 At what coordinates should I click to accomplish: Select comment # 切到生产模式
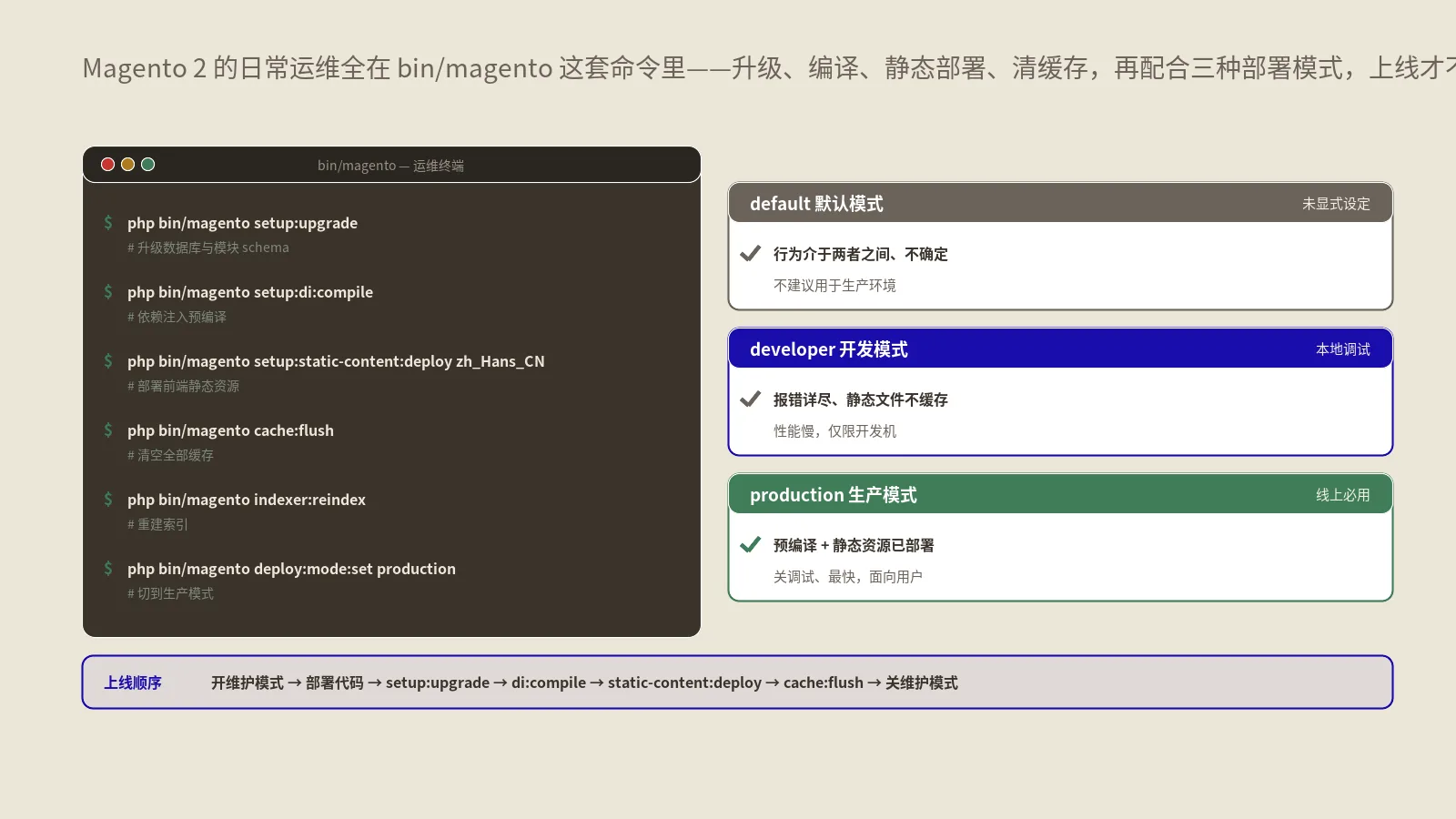click(170, 593)
